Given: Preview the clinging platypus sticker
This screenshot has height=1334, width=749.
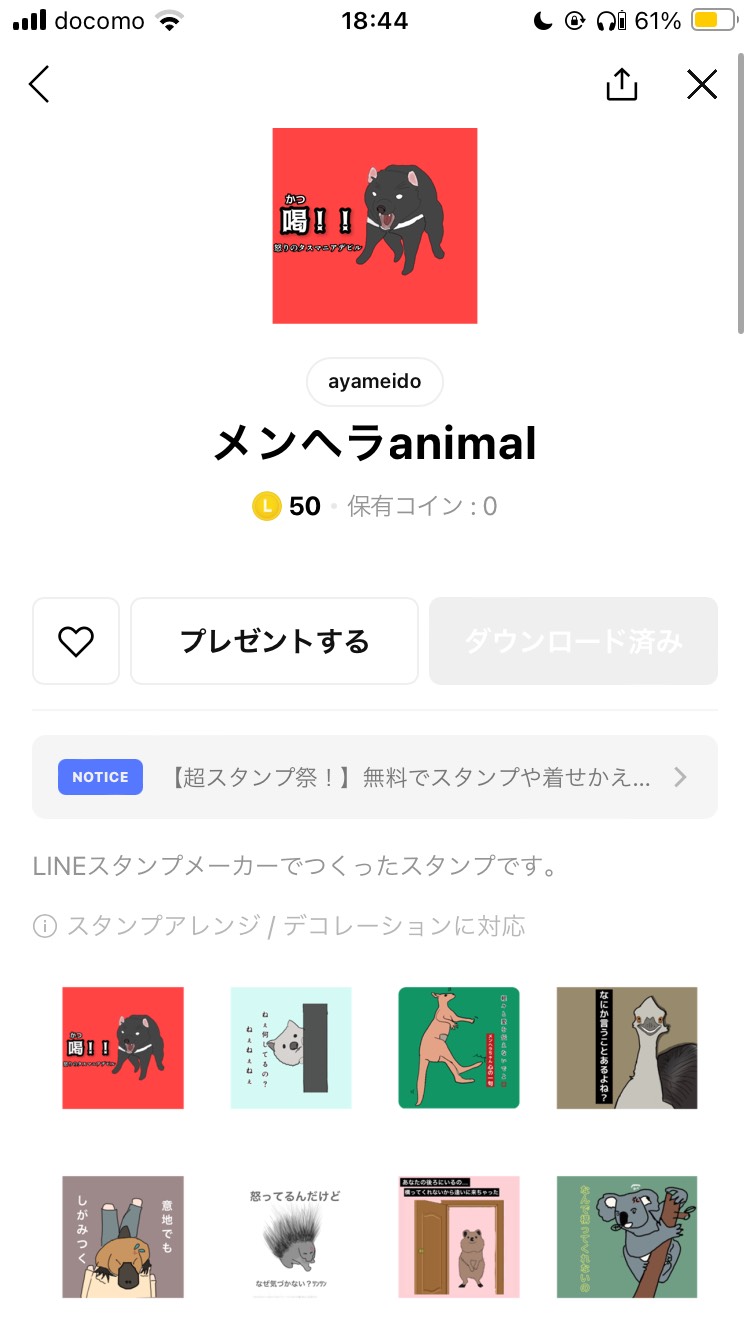Looking at the screenshot, I should click(x=123, y=1236).
